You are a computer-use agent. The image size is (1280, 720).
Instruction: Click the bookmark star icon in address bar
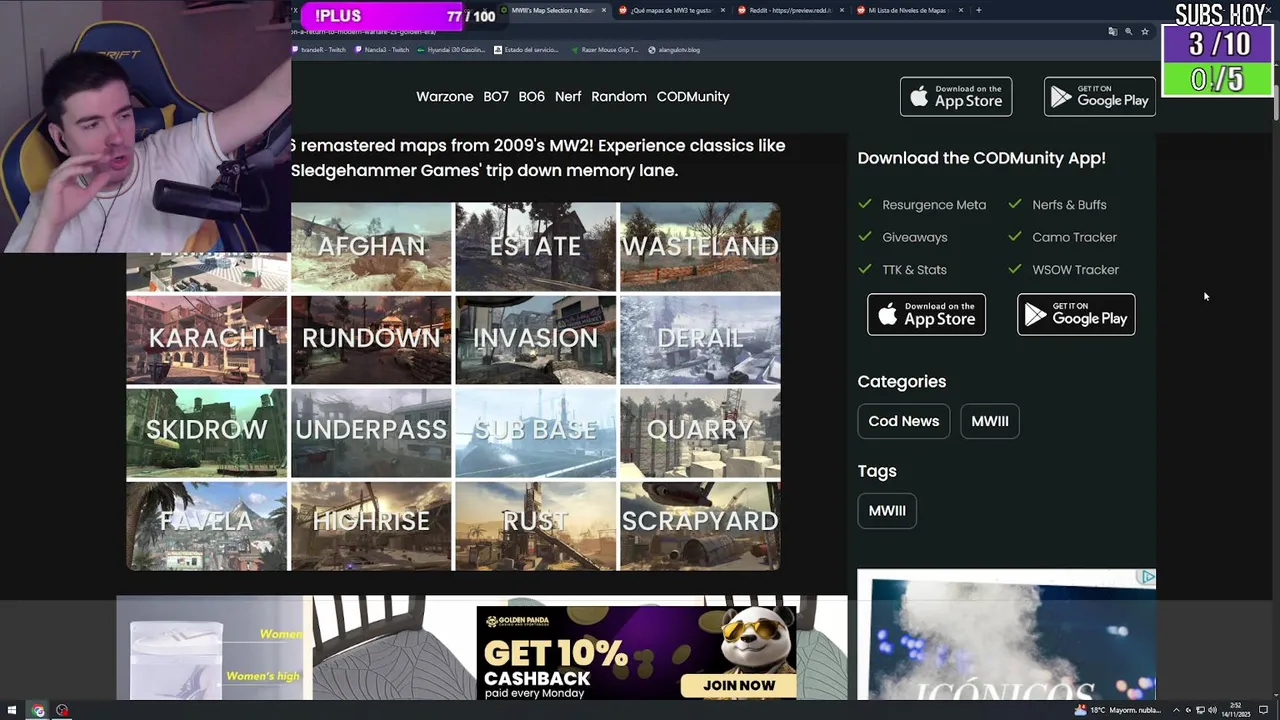(1145, 32)
